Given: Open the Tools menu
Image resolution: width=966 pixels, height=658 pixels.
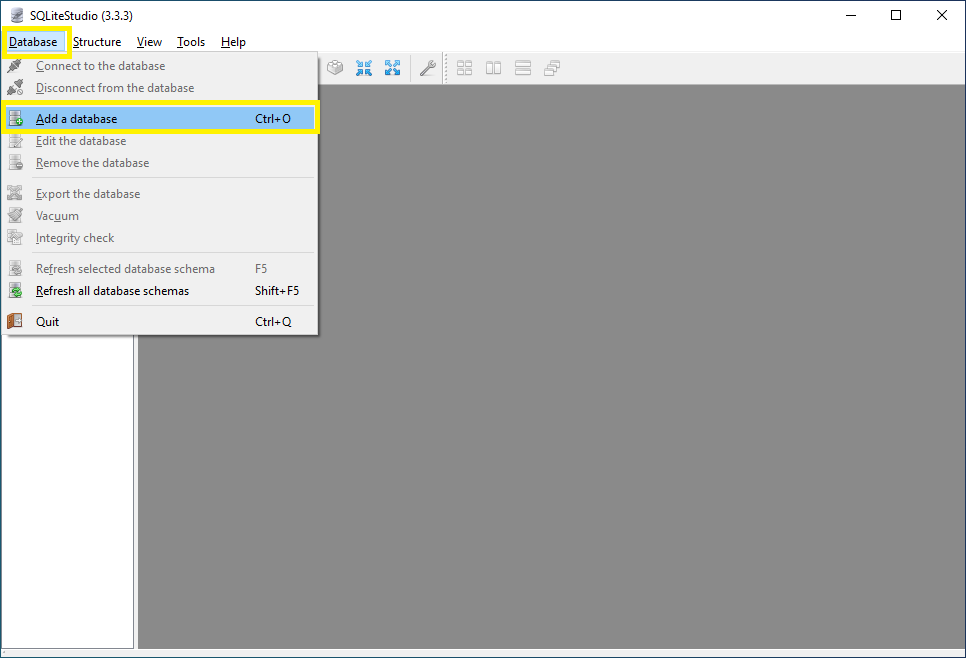Looking at the screenshot, I should point(190,42).
